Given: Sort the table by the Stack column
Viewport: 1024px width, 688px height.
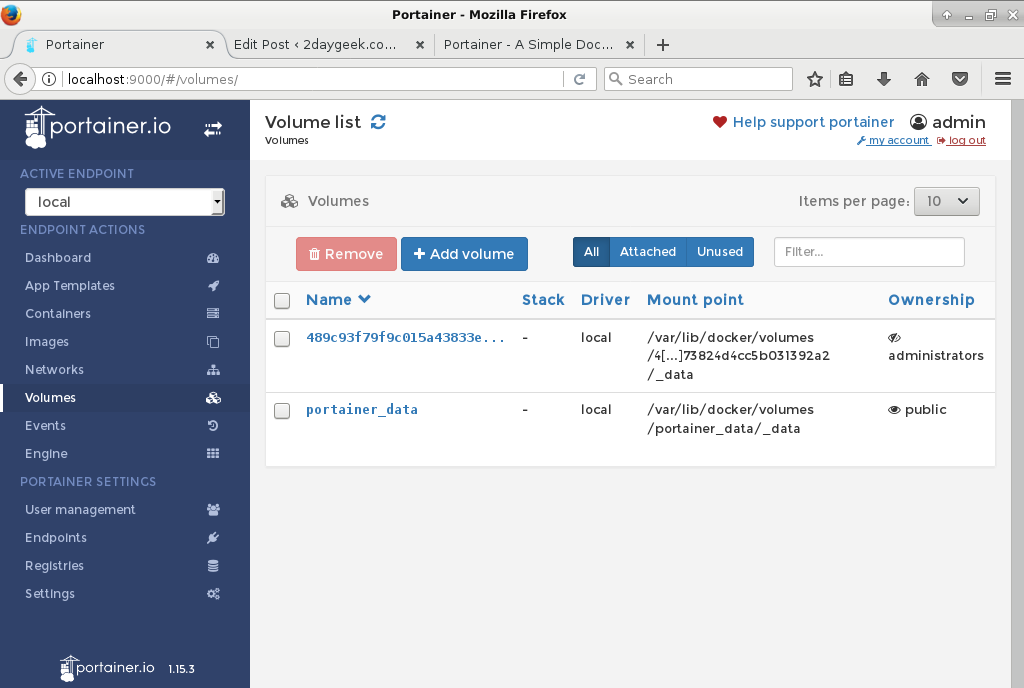Looking at the screenshot, I should pos(543,300).
